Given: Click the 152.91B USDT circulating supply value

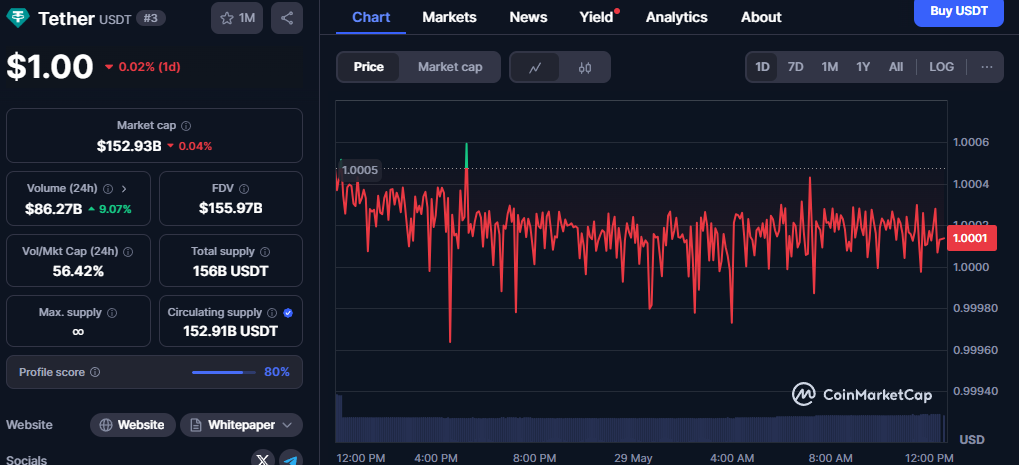Looking at the screenshot, I should coord(231,332).
